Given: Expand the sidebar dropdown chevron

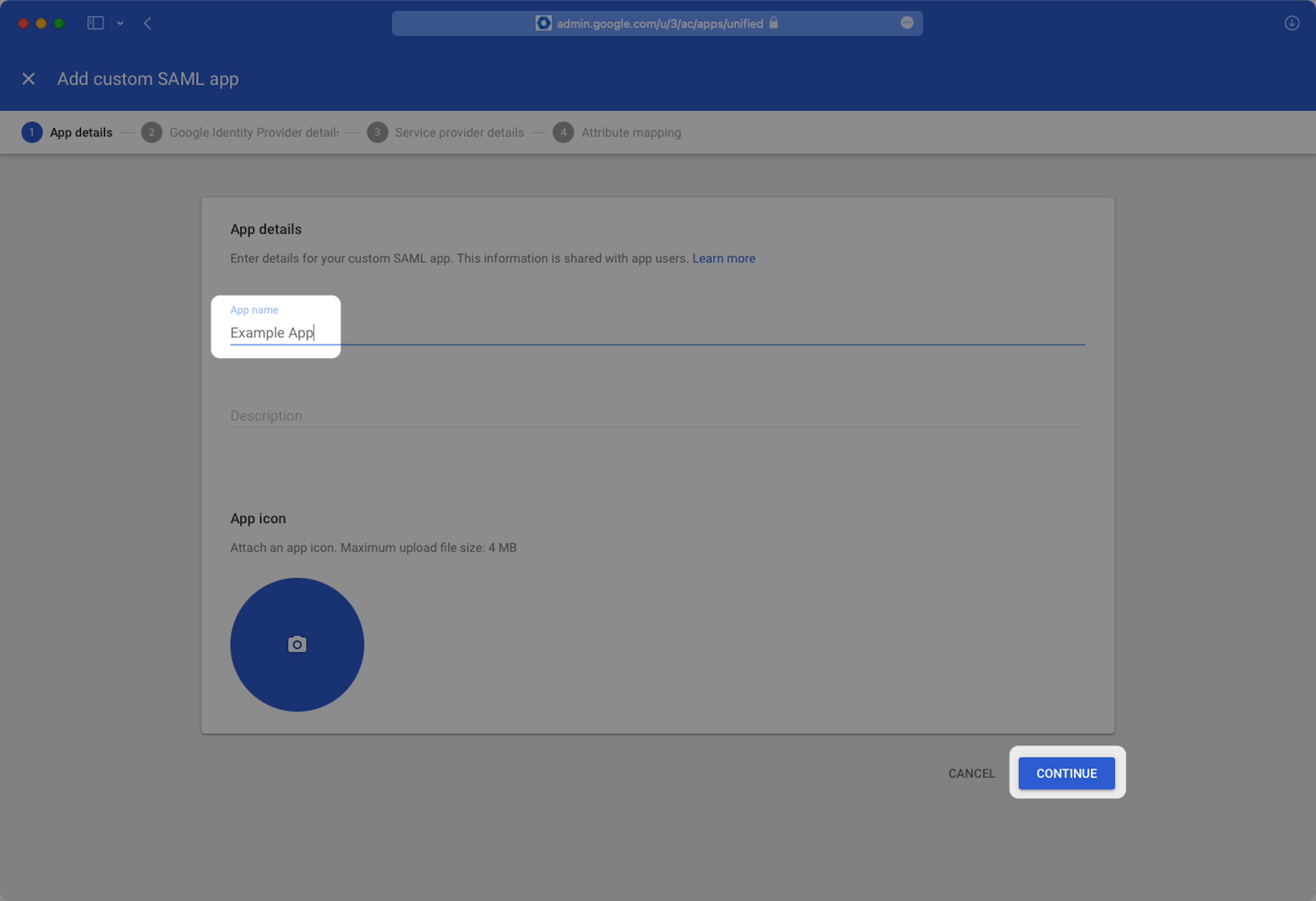Looking at the screenshot, I should pyautogui.click(x=120, y=23).
